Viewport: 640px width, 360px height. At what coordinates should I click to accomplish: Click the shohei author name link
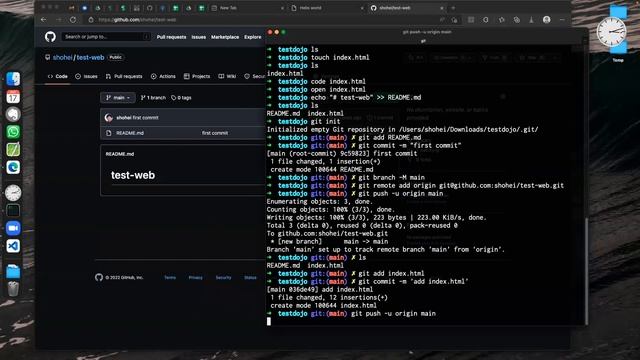pyautogui.click(x=124, y=118)
